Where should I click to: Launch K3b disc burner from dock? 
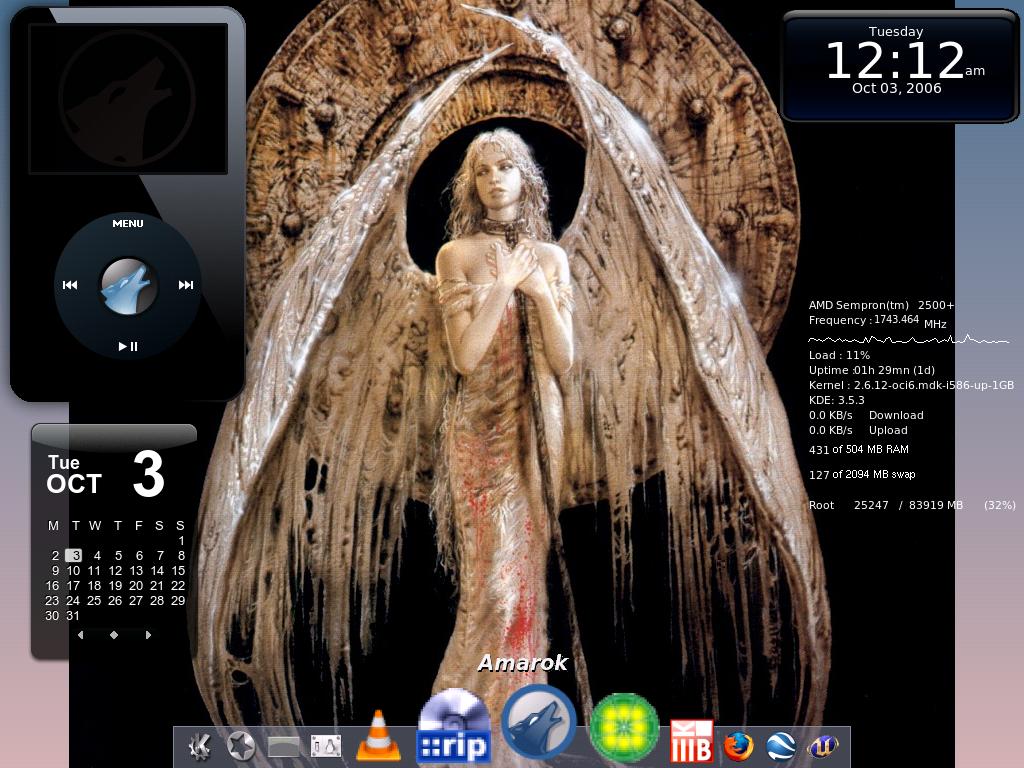pyautogui.click(x=692, y=741)
